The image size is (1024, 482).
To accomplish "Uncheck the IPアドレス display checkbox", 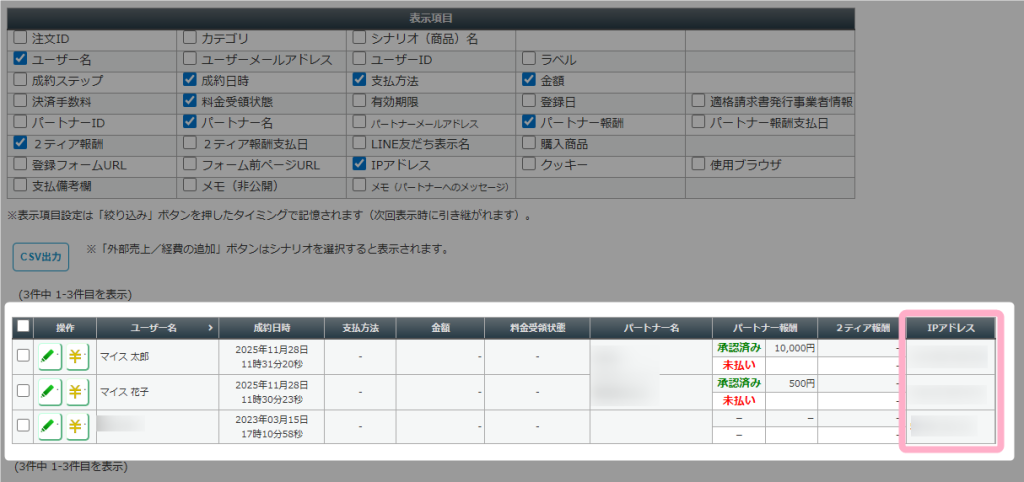I will coord(360,164).
